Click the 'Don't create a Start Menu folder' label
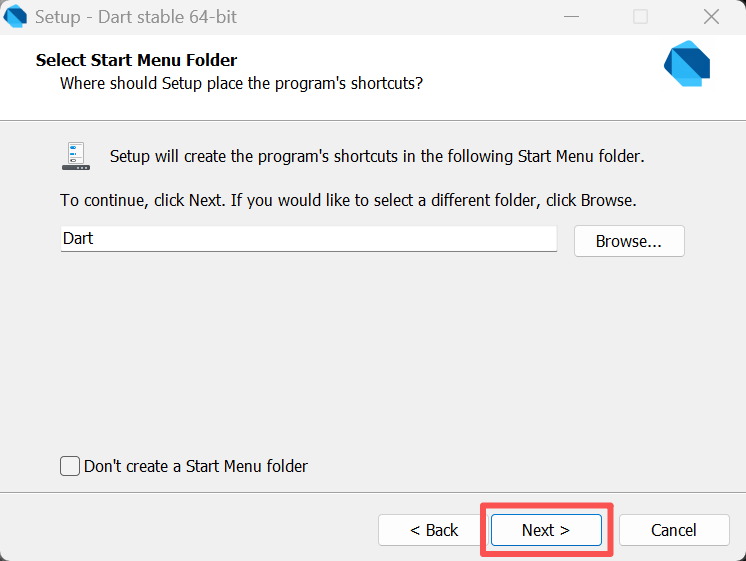 [x=196, y=466]
